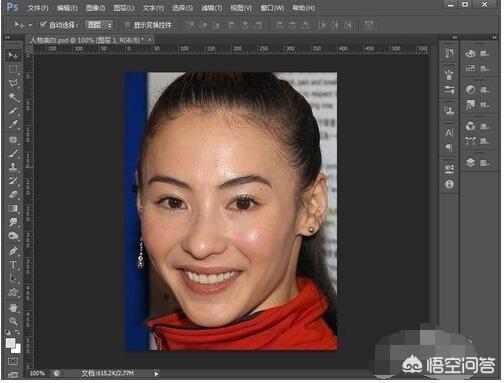This screenshot has height=383, width=504.
Task: Open the Layers panel icon
Action: [x=471, y=163]
